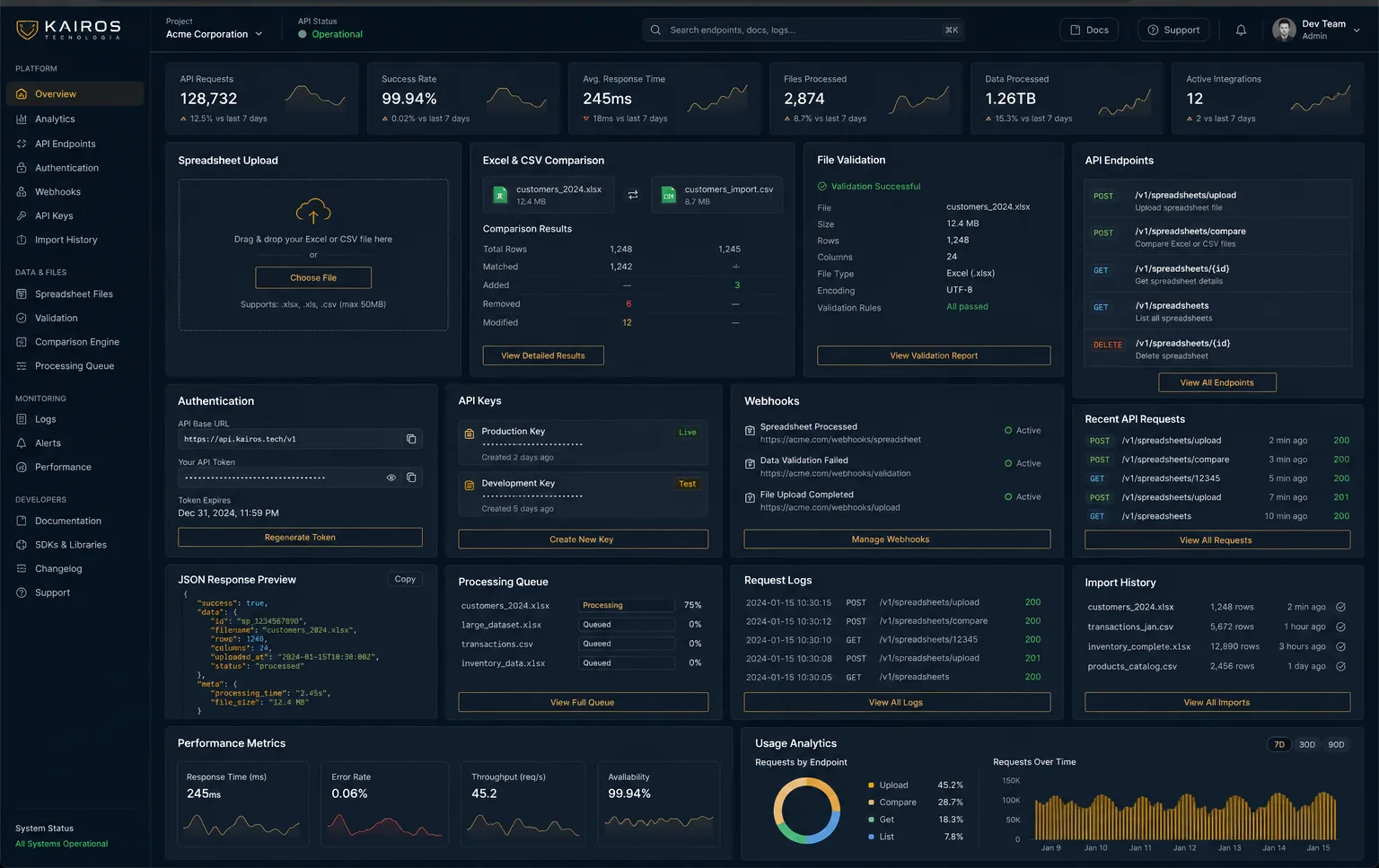Image resolution: width=1379 pixels, height=868 pixels.
Task: Toggle Active status of Data Validation Failed webhook
Action: [x=1023, y=463]
